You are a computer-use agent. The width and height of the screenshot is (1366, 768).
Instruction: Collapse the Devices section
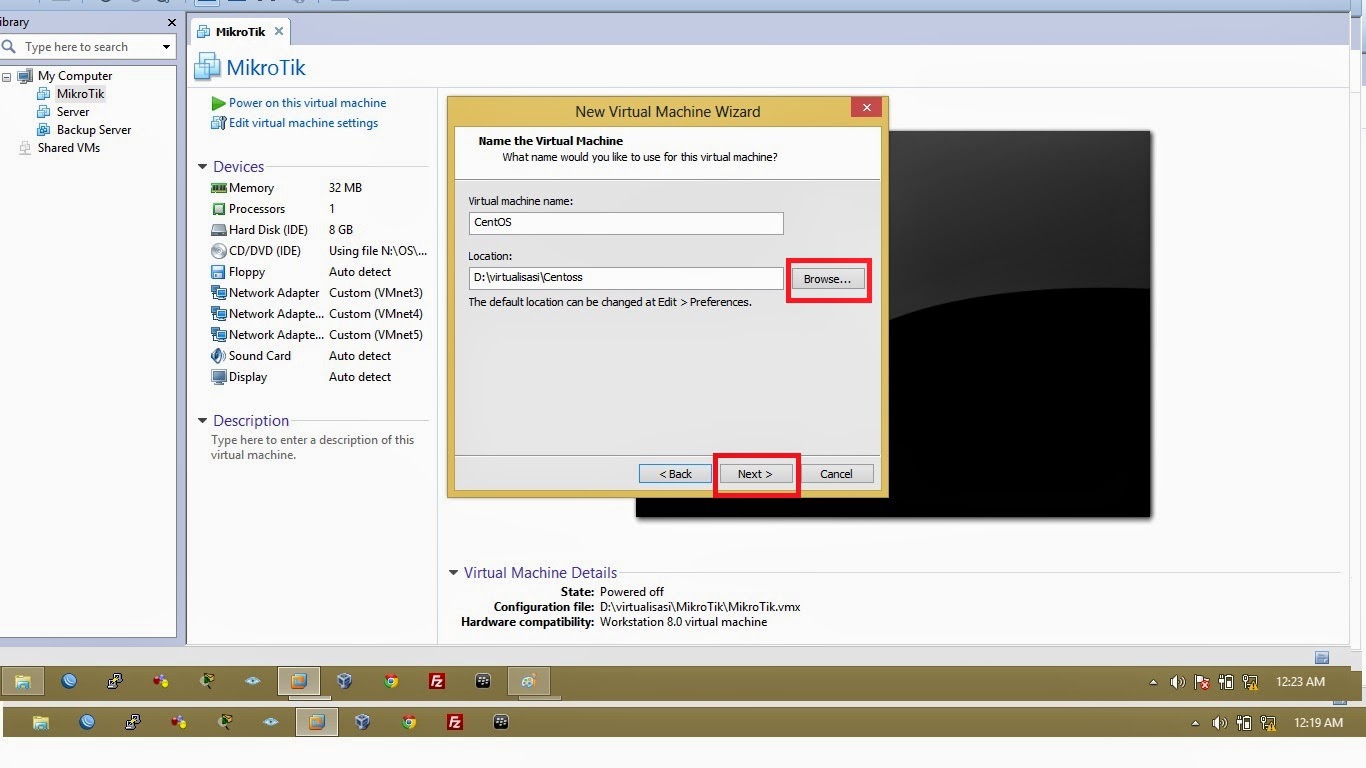pyautogui.click(x=203, y=167)
